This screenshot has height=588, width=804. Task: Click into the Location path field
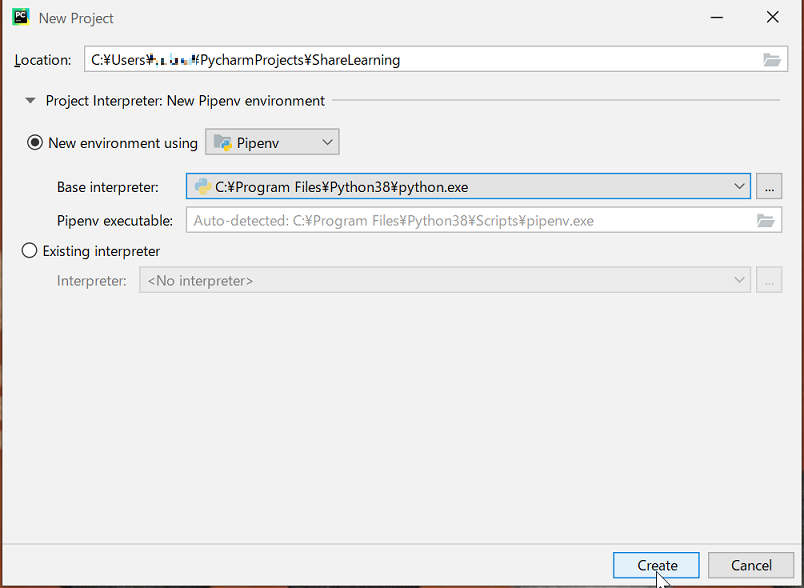point(436,59)
